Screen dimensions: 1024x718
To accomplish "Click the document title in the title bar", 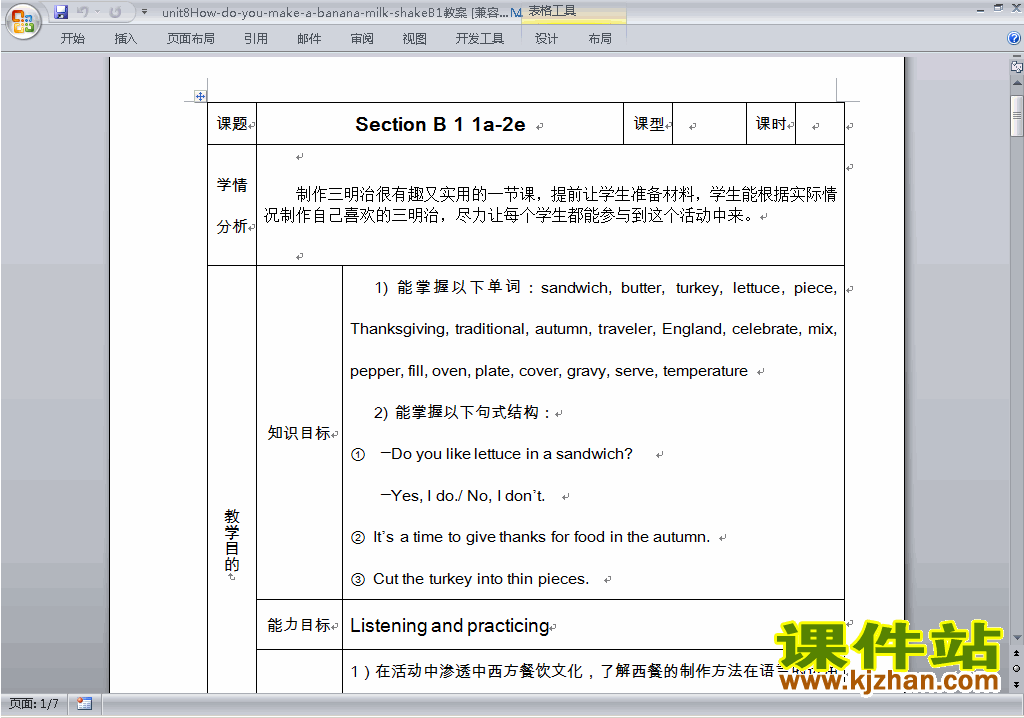I will coord(340,12).
